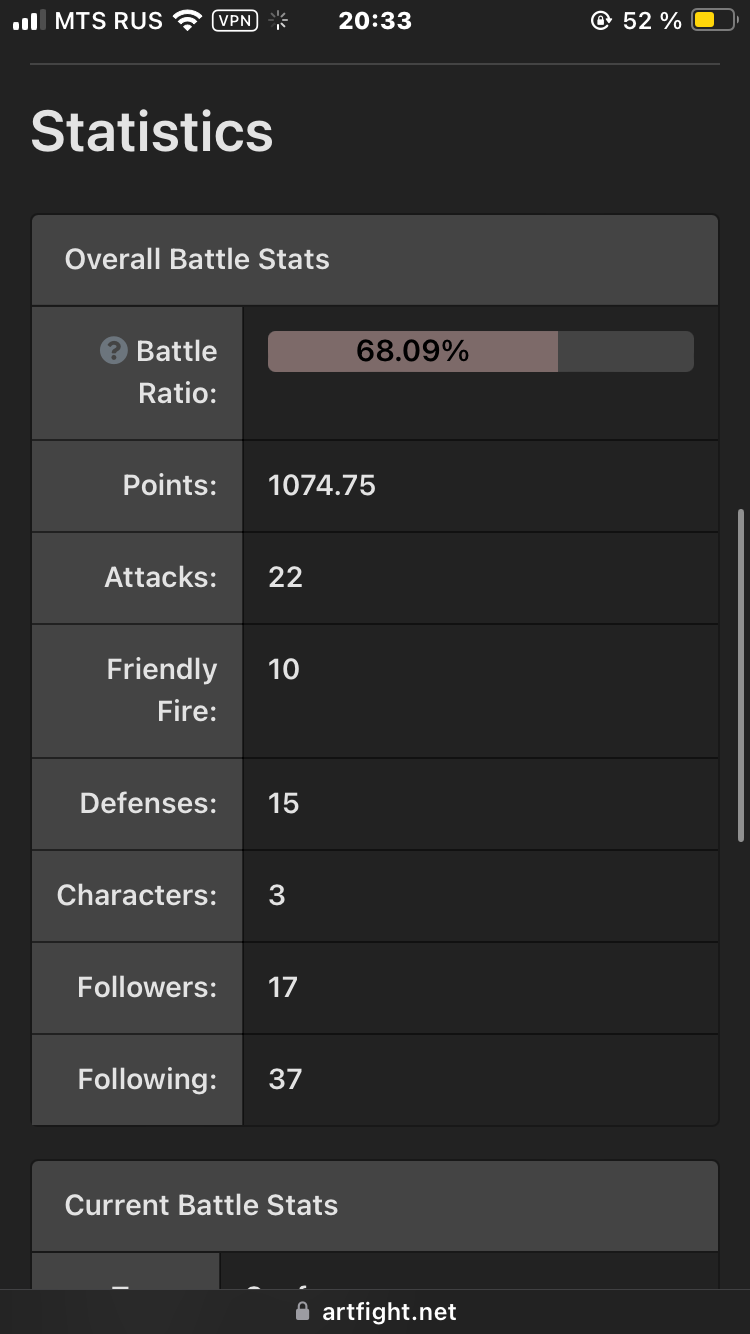Viewport: 750px width, 1334px height.
Task: Click the Statistics heading
Action: (x=152, y=132)
